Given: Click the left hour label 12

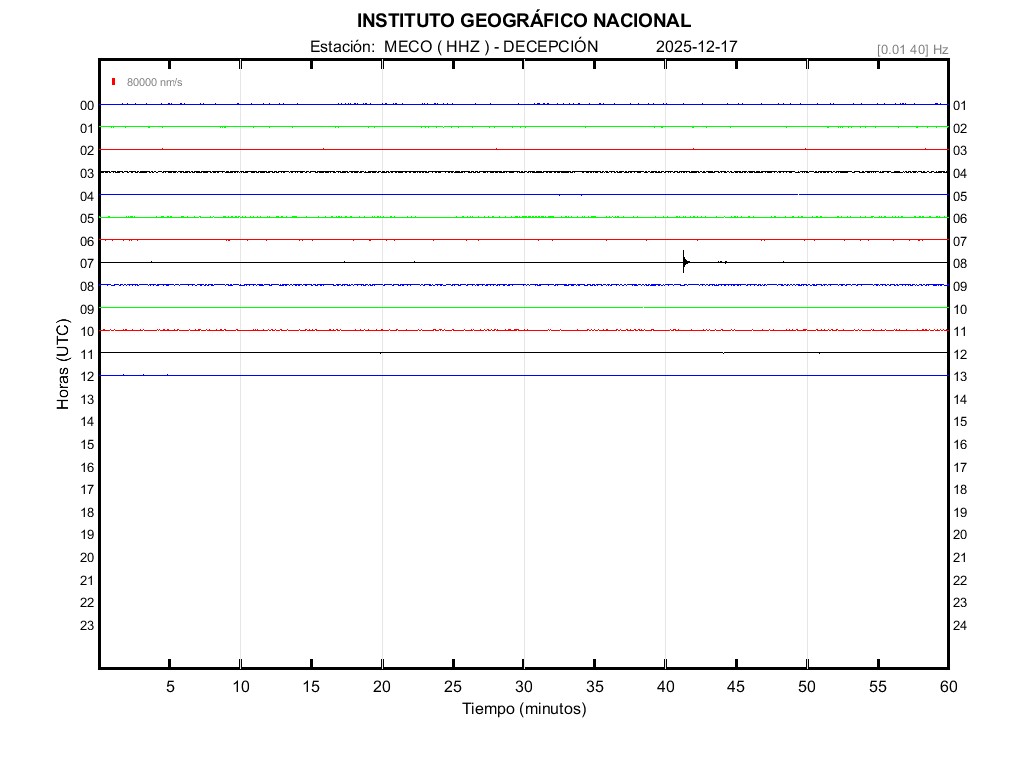Looking at the screenshot, I should [87, 376].
